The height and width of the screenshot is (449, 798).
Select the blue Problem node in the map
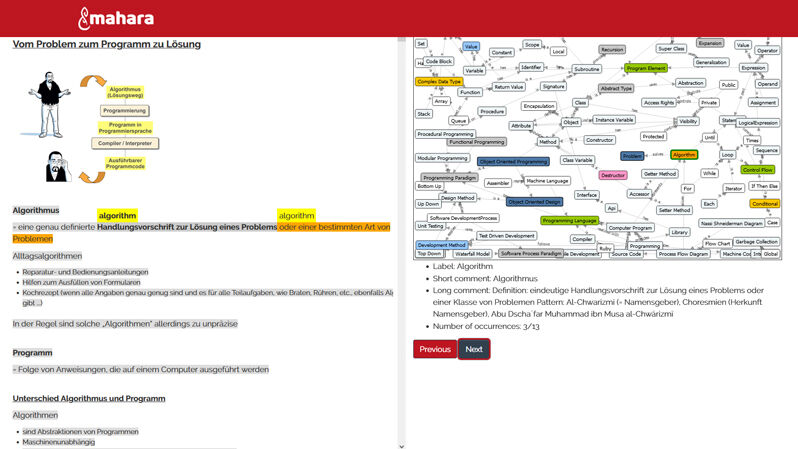(632, 156)
